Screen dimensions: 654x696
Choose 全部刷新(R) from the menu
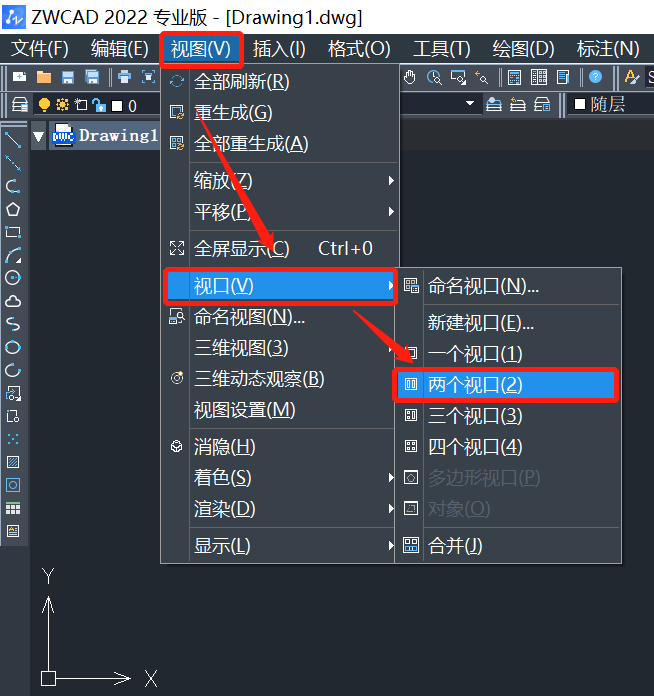281,82
